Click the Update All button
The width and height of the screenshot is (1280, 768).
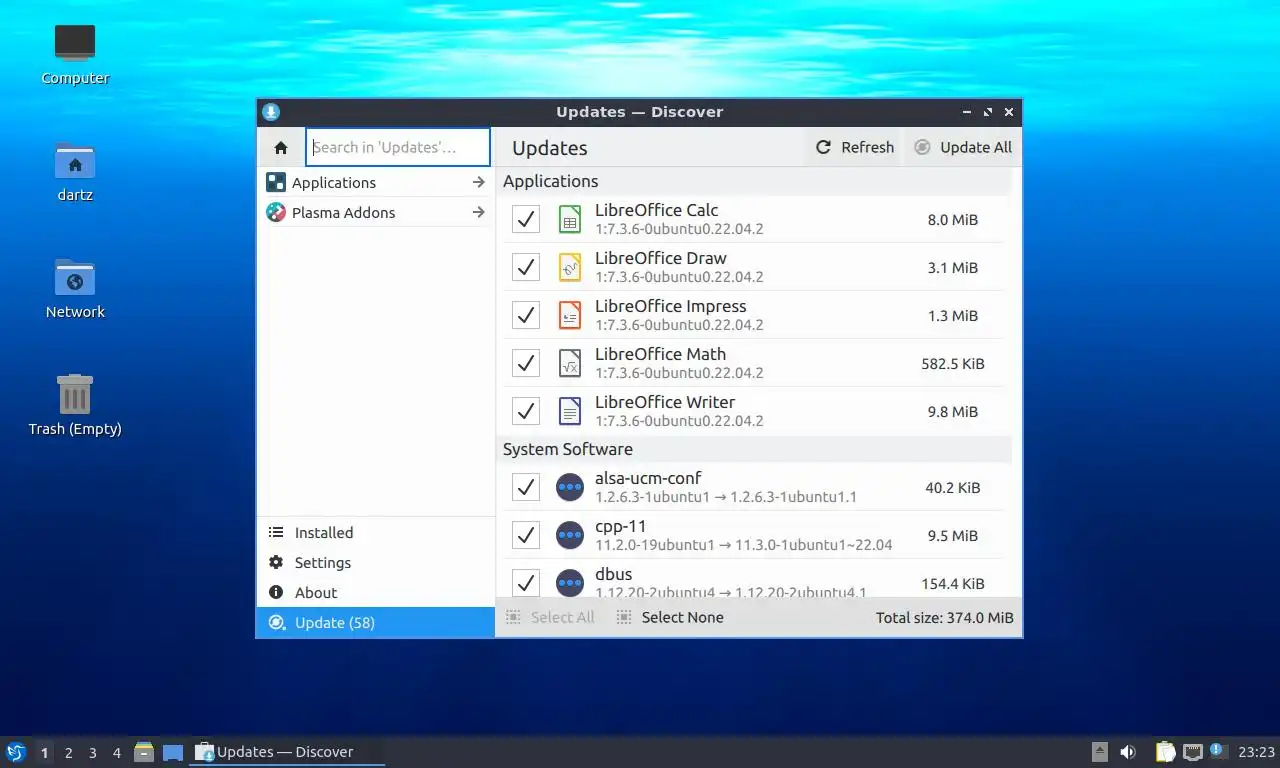pos(962,147)
